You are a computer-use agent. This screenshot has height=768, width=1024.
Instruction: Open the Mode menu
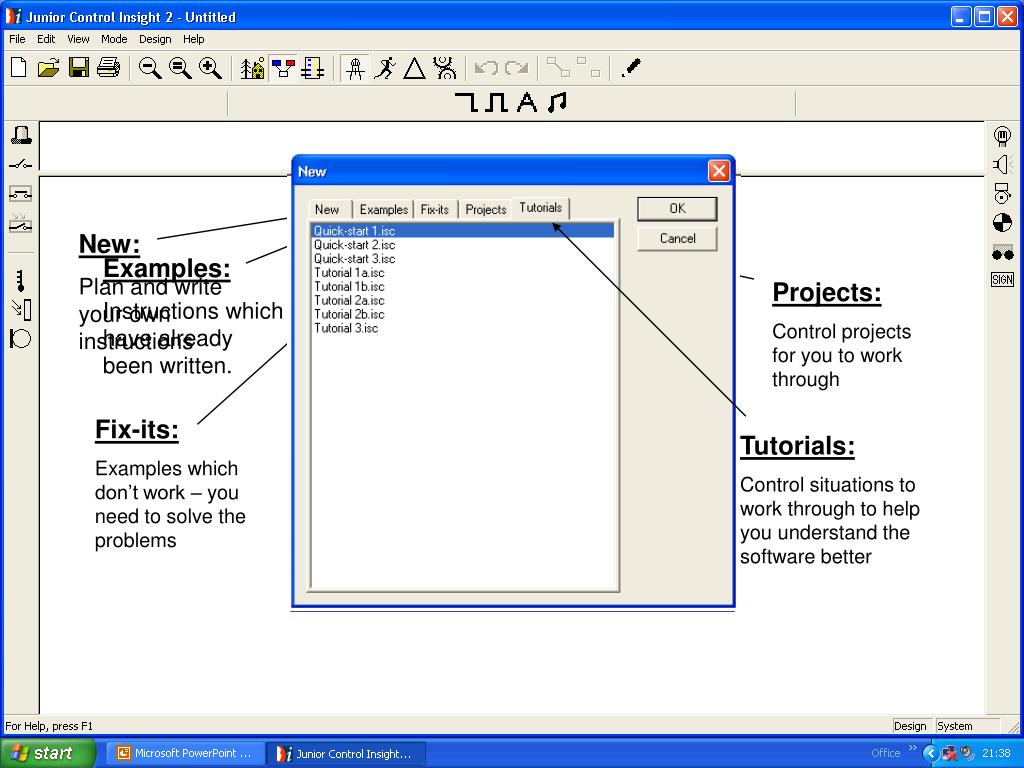pyautogui.click(x=114, y=39)
